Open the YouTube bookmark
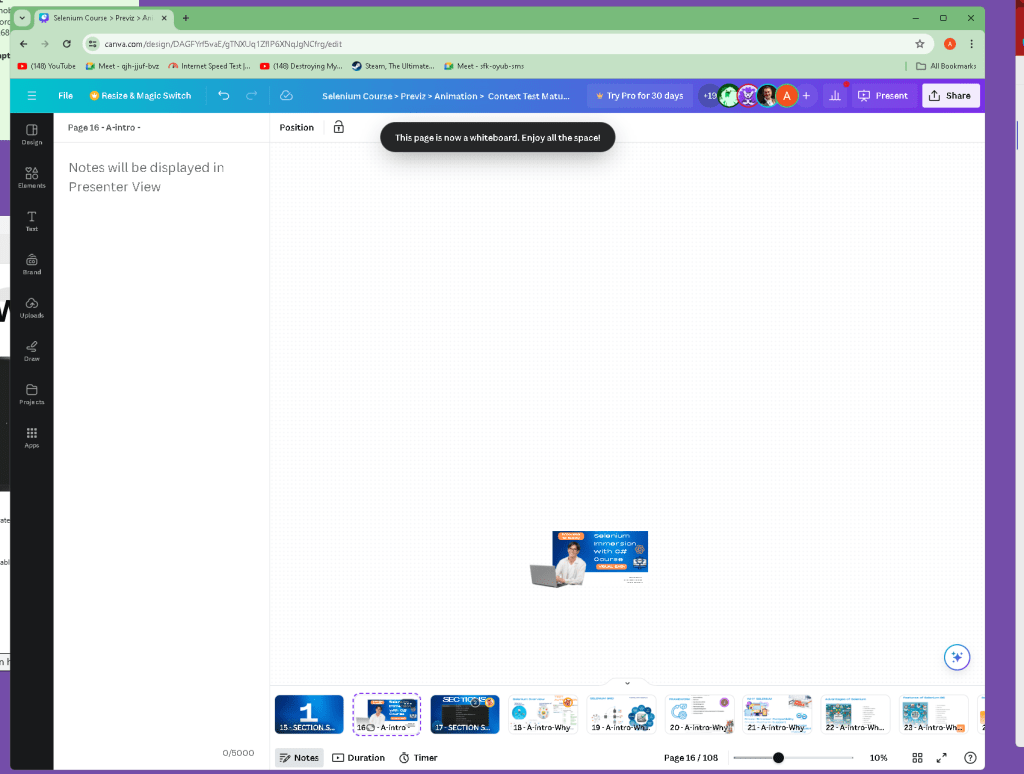Image resolution: width=1024 pixels, height=774 pixels. (46, 66)
